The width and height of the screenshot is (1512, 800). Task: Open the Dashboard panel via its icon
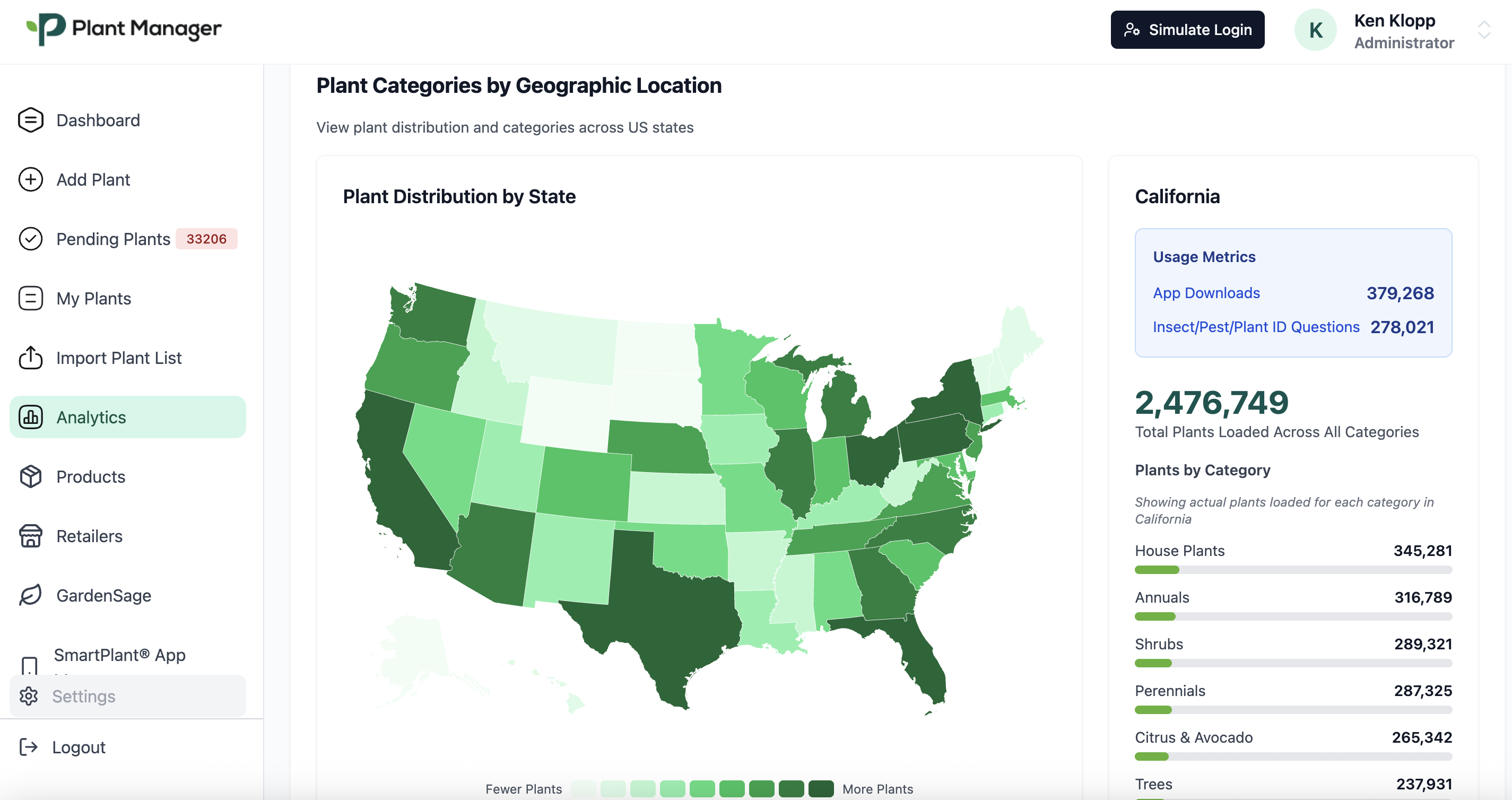click(x=30, y=120)
